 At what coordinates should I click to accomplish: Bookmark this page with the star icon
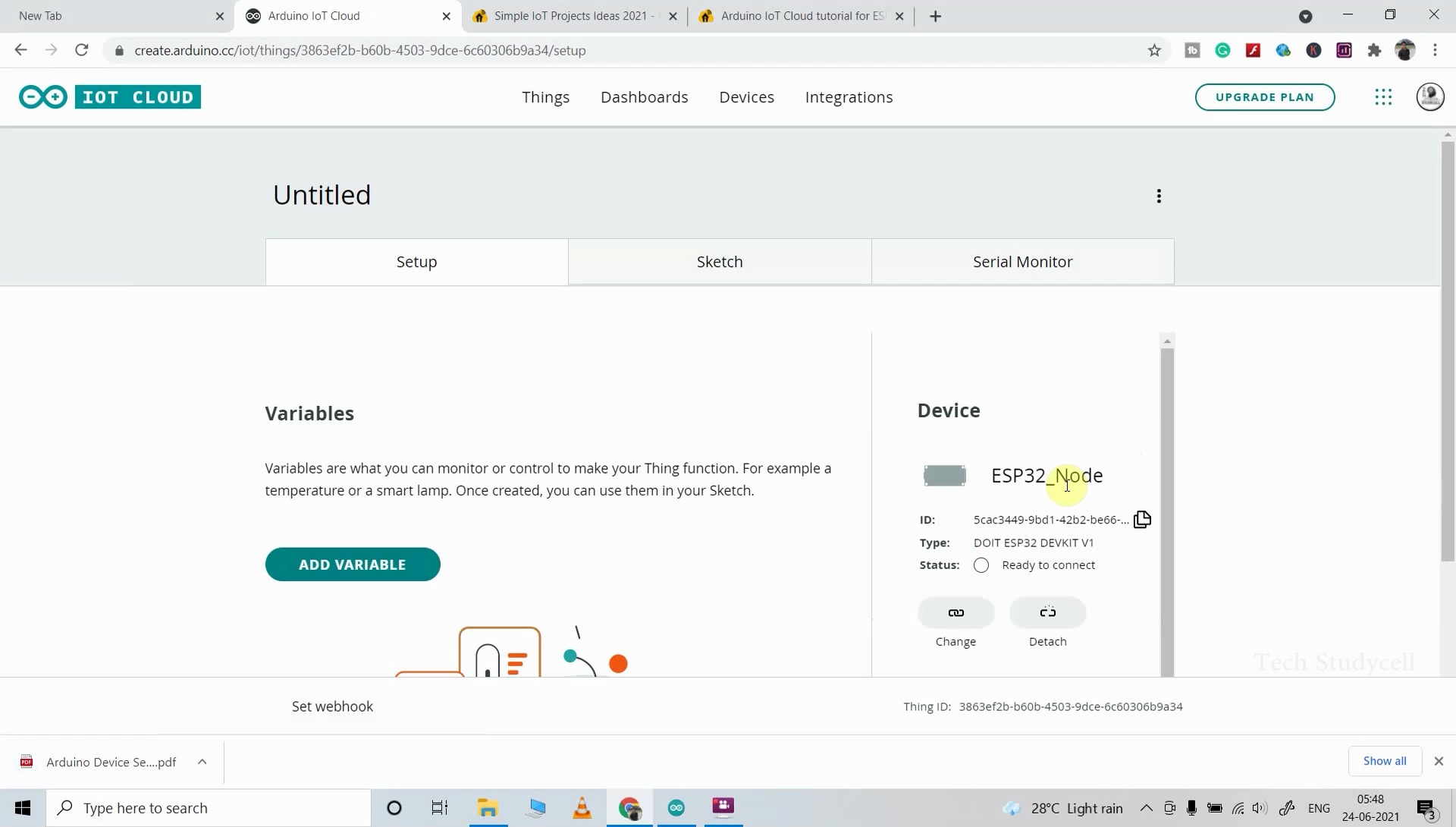pos(1154,51)
